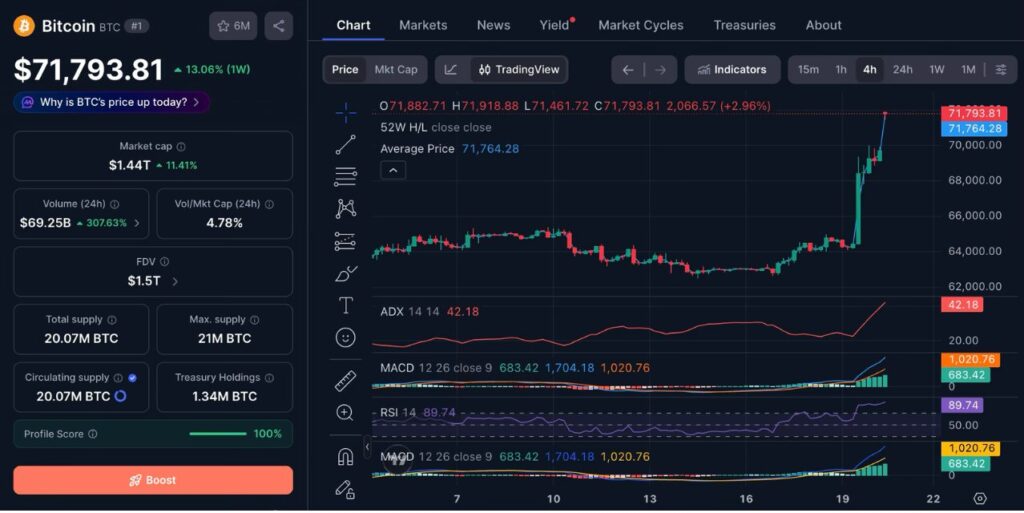Show Circulating supply info icon
This screenshot has width=1024, height=513.
pyautogui.click(x=118, y=378)
